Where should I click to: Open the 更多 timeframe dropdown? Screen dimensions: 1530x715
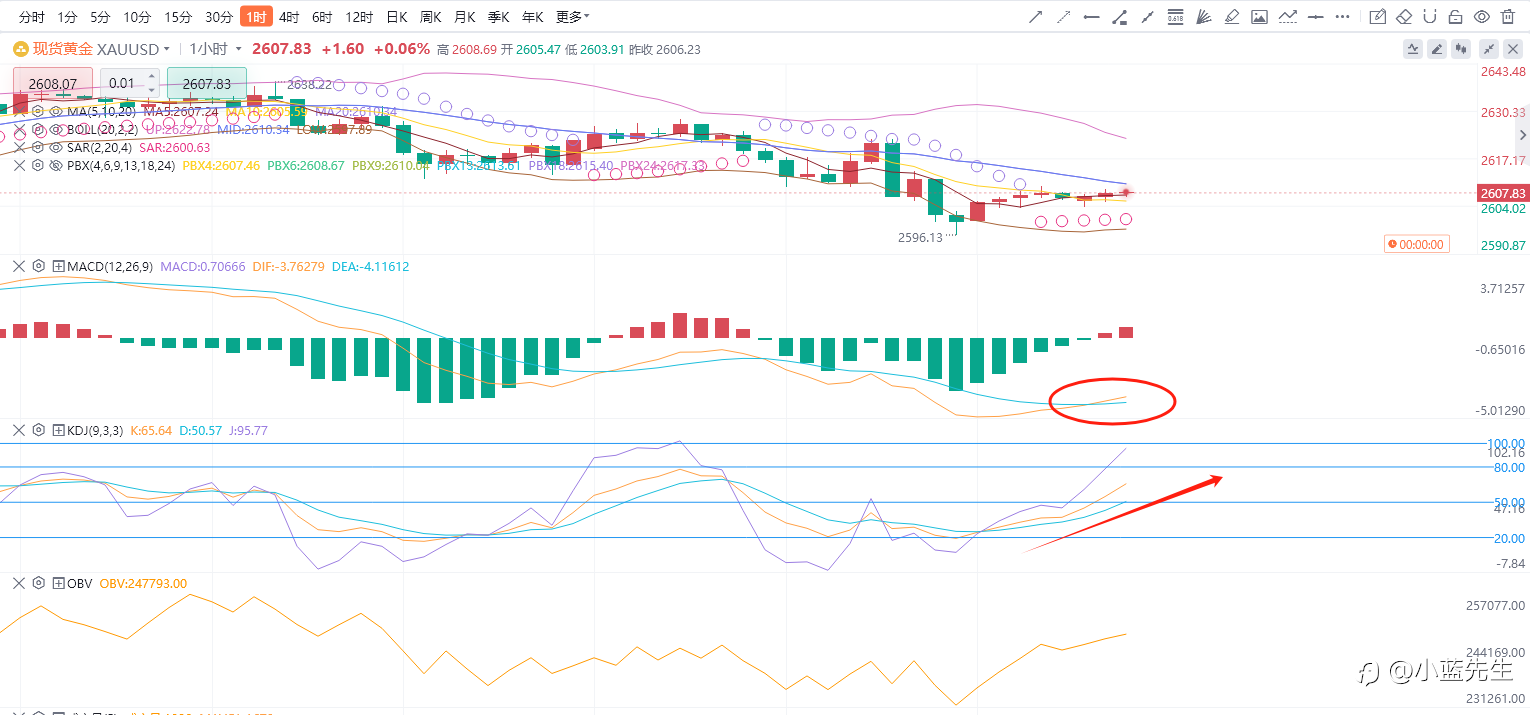[572, 16]
